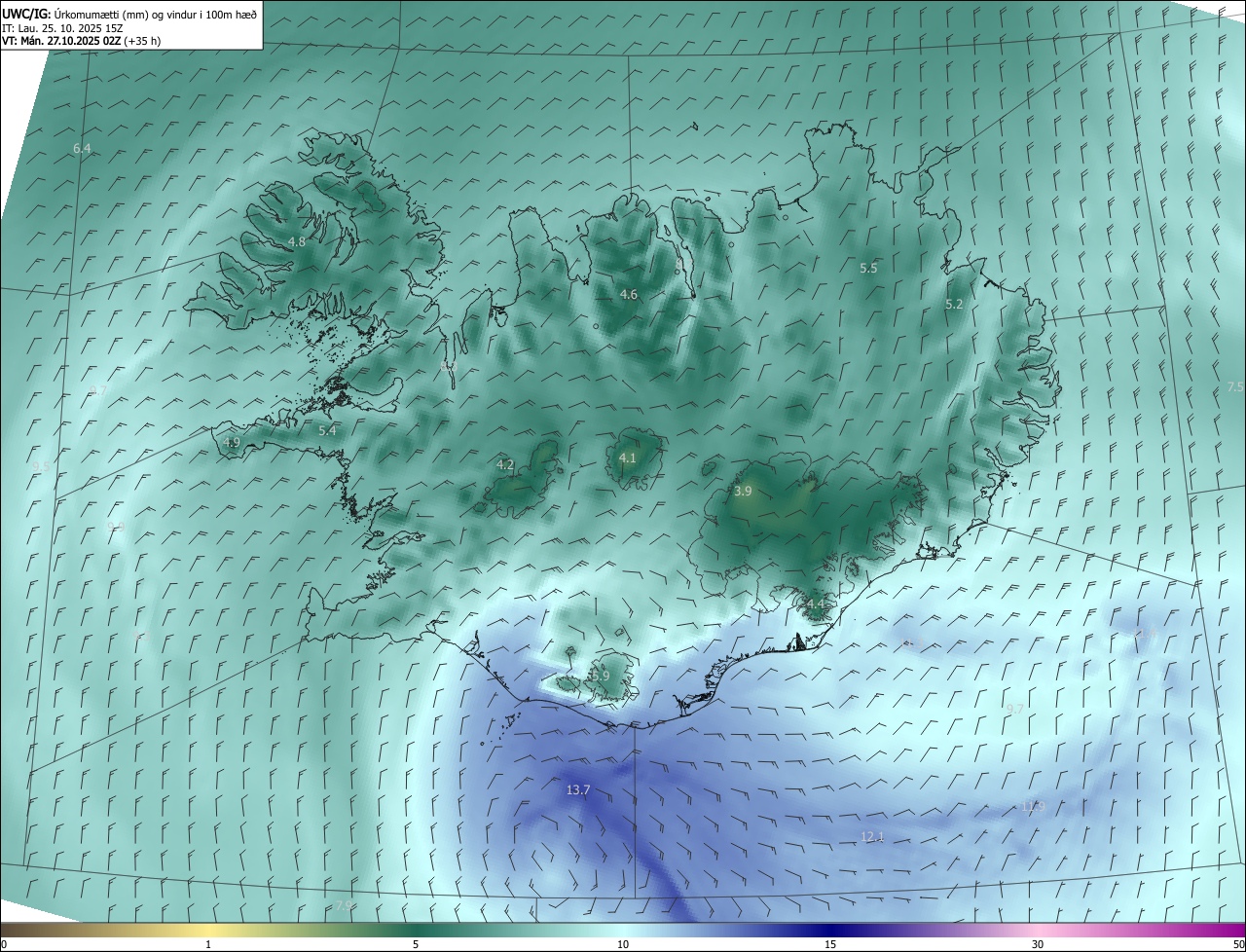Click the color scale label "1"
Image resolution: width=1246 pixels, height=952 pixels.
[208, 945]
